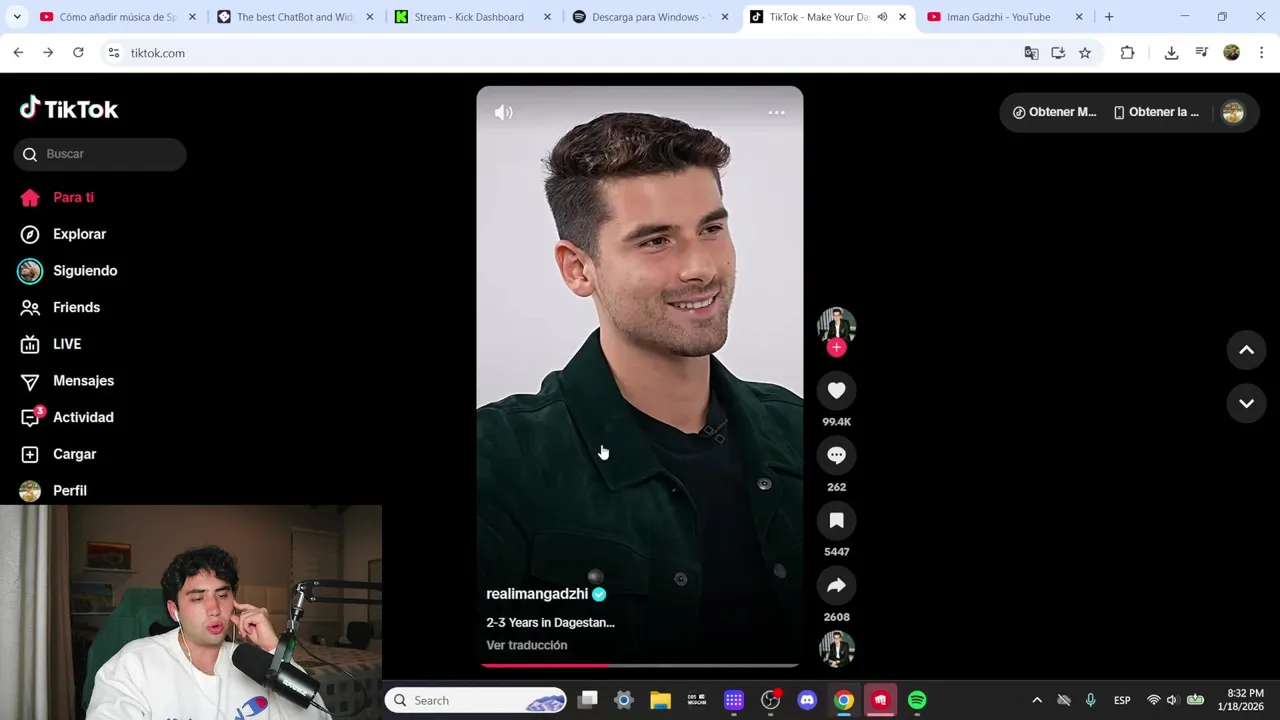Open Discord from the taskbar
The height and width of the screenshot is (720, 1280).
point(807,701)
